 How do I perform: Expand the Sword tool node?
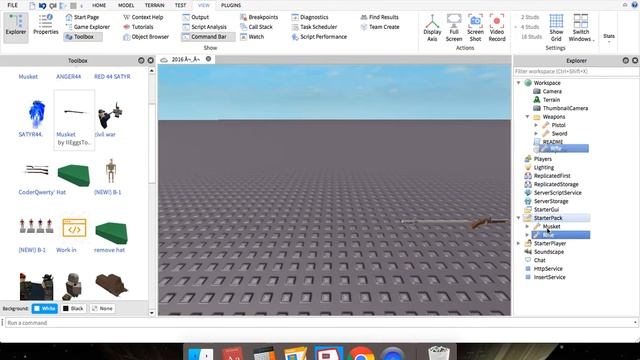pos(536,133)
